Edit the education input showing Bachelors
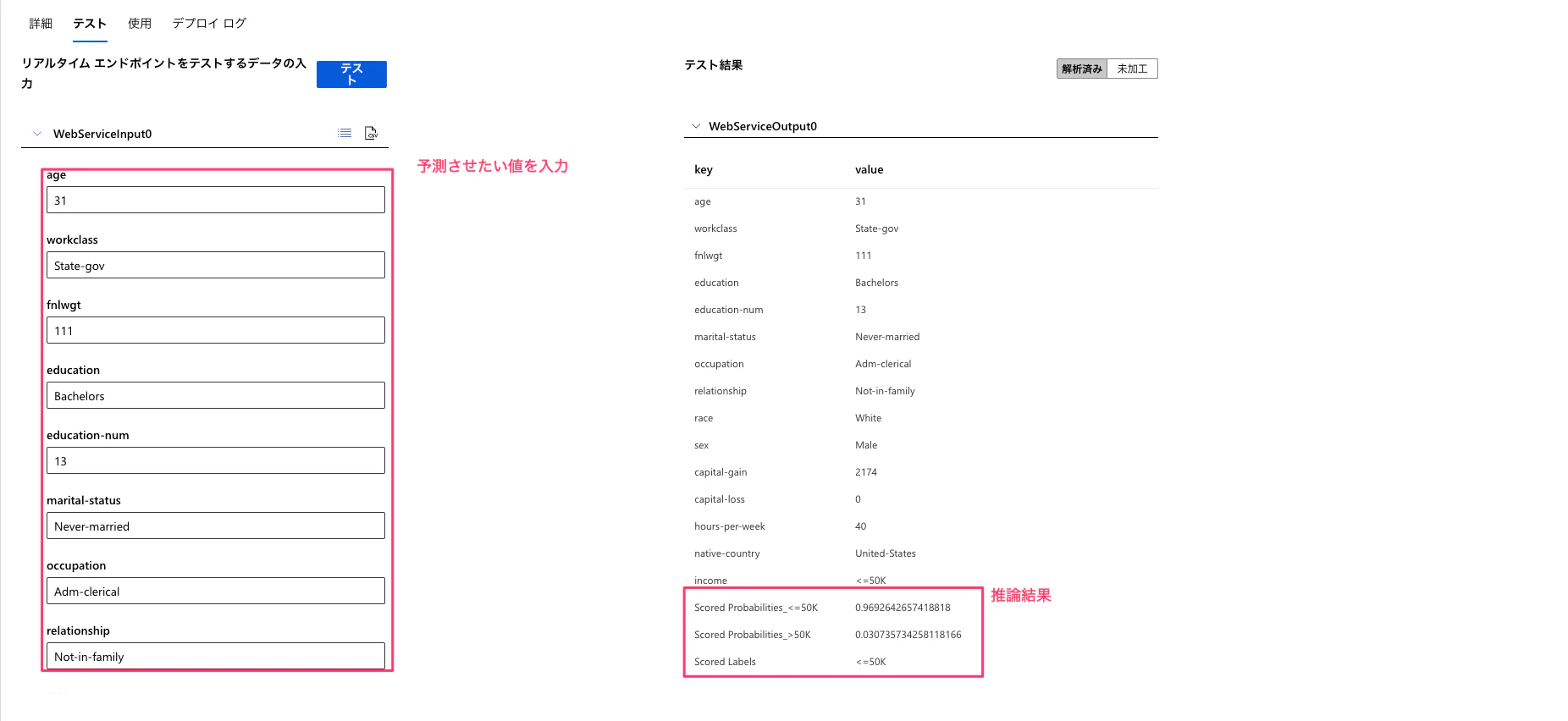Image resolution: width=1568 pixels, height=721 pixels. (216, 396)
